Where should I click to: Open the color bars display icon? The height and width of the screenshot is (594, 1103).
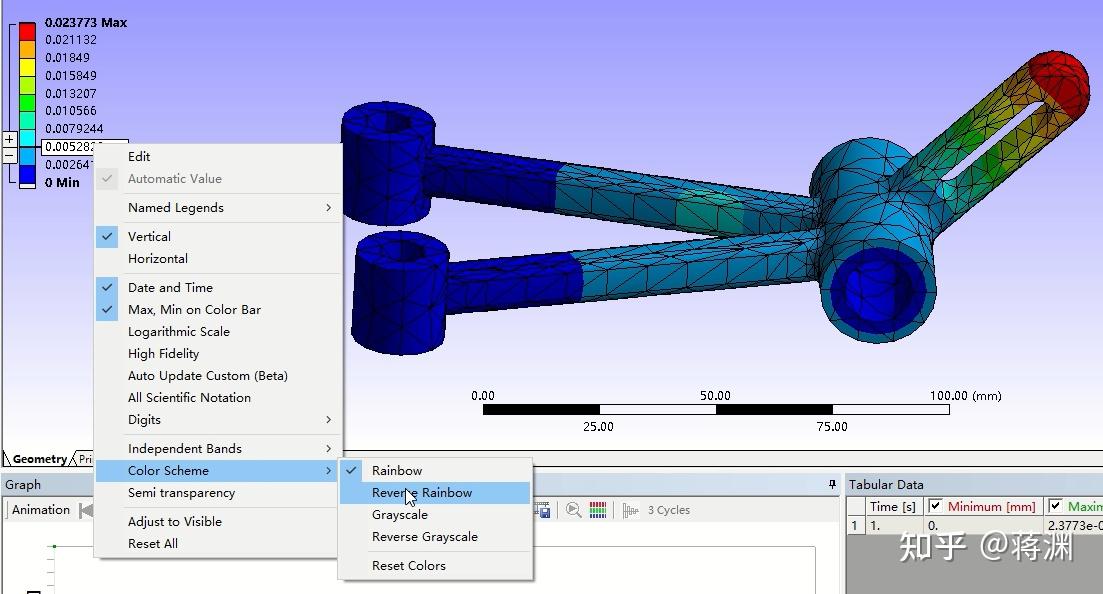coord(597,510)
